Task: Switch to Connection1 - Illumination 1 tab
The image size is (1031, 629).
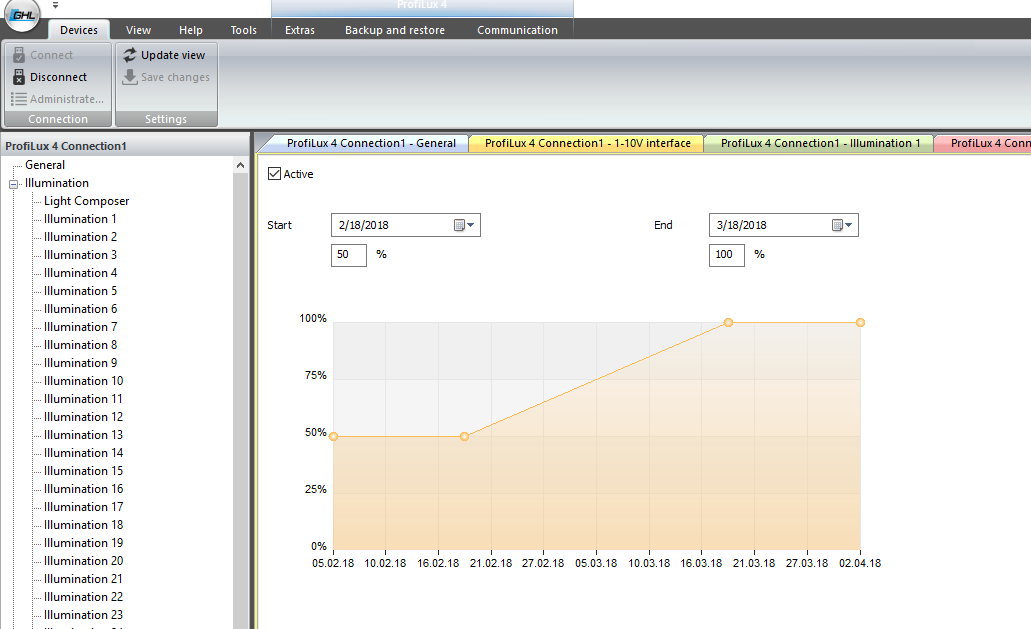Action: pyautogui.click(x=820, y=143)
